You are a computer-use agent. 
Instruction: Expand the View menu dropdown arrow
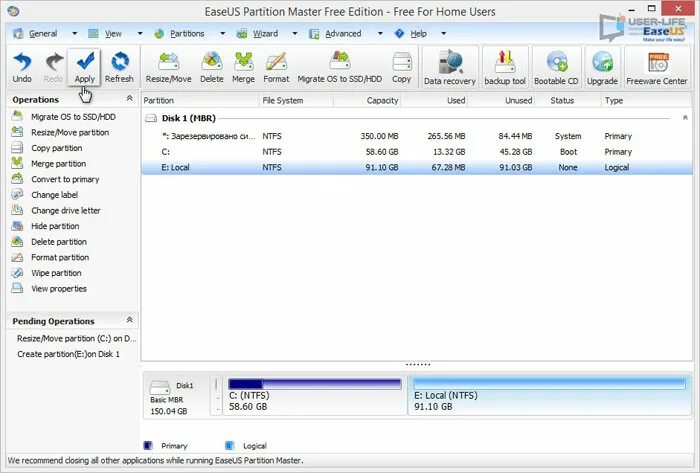[x=140, y=33]
